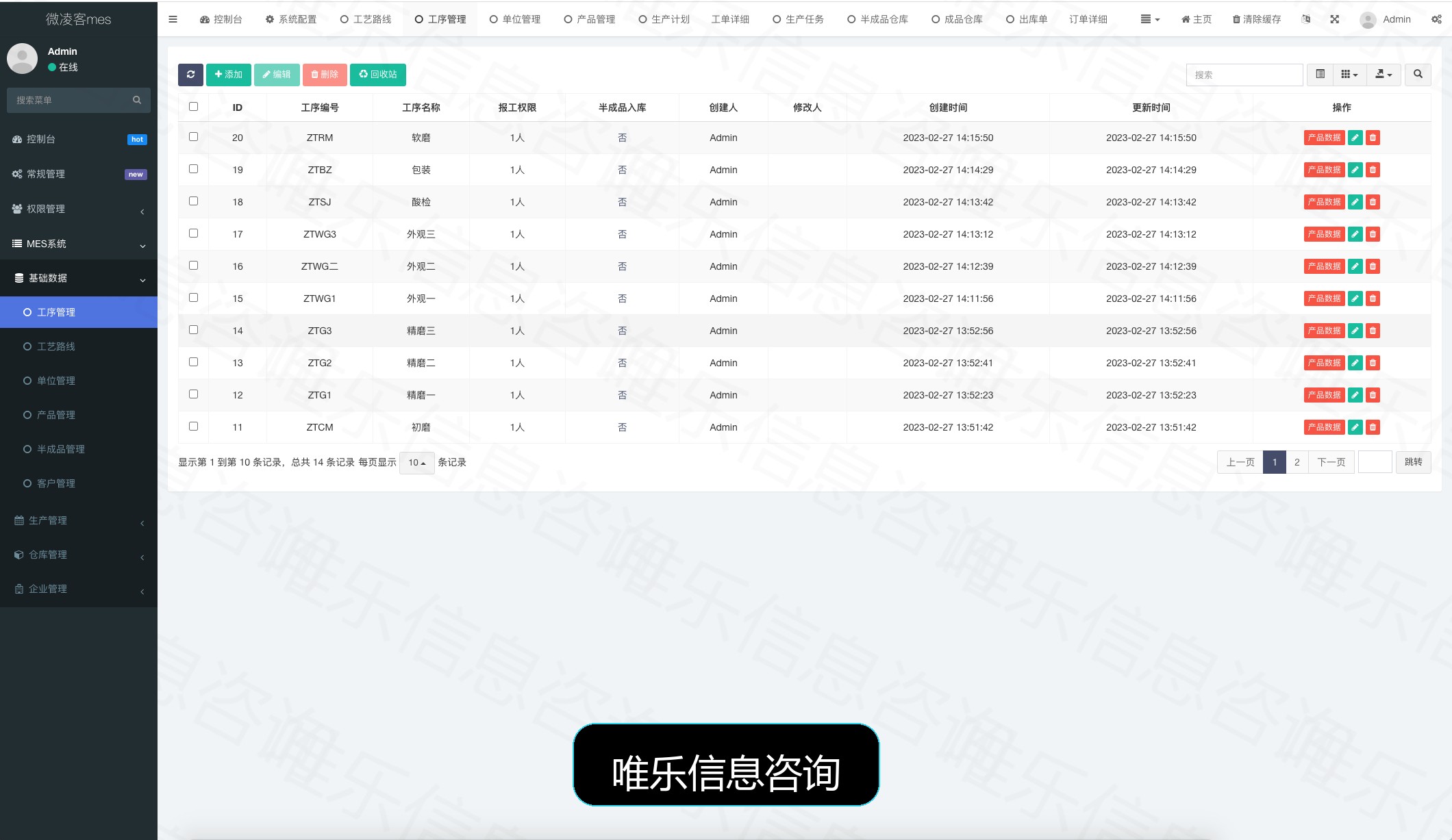Image resolution: width=1452 pixels, height=840 pixels.
Task: Check the checkbox for row ID 20
Action: click(x=193, y=137)
